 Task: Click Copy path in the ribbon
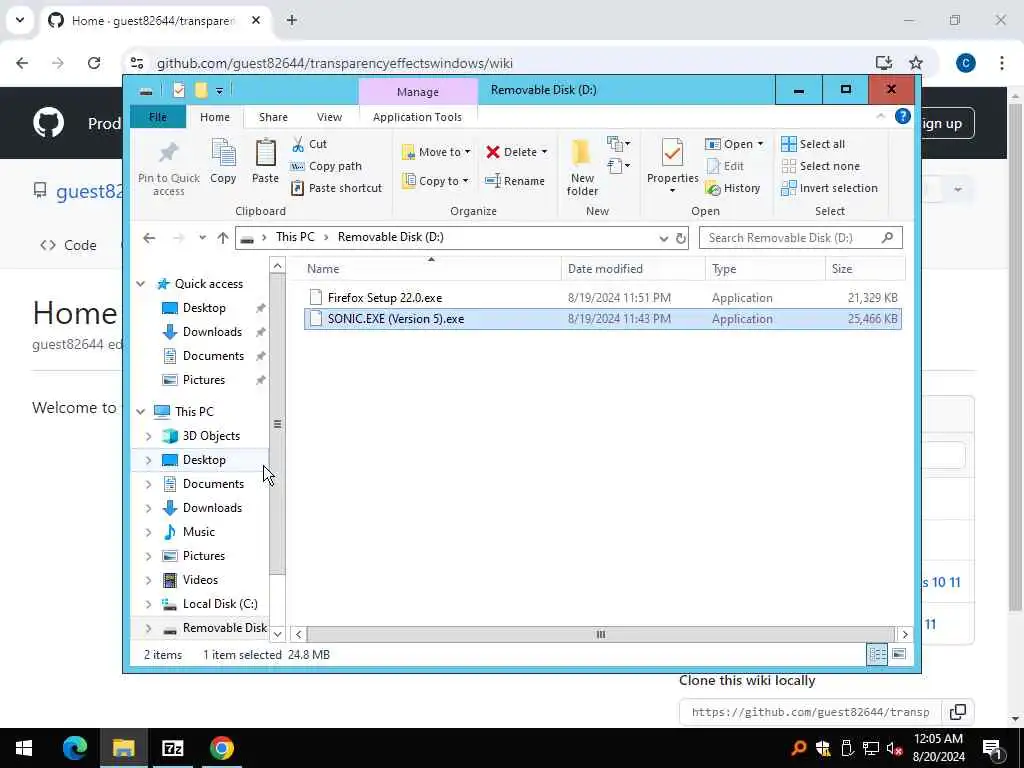[326, 166]
